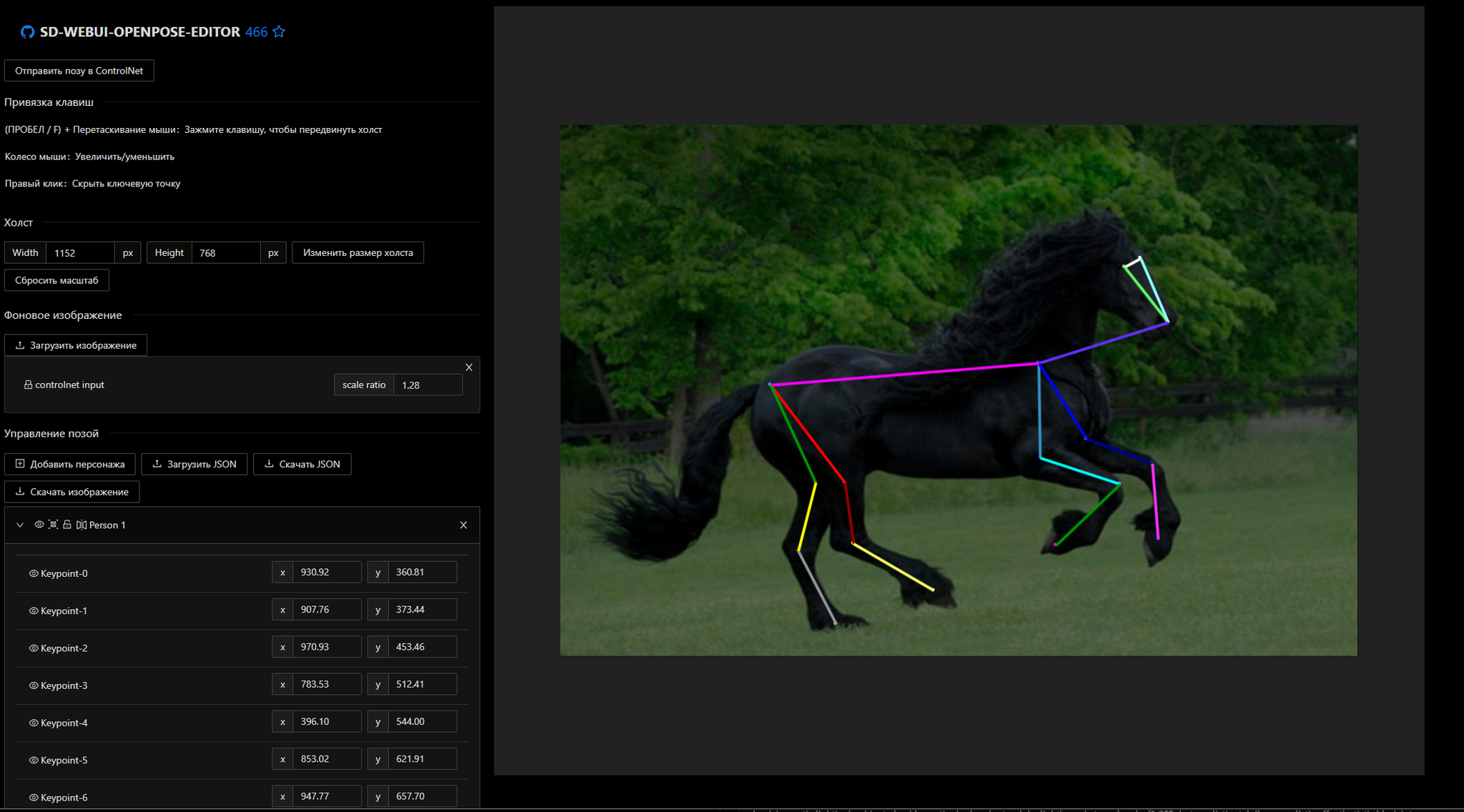Remove the controlnet input background image

tap(469, 367)
